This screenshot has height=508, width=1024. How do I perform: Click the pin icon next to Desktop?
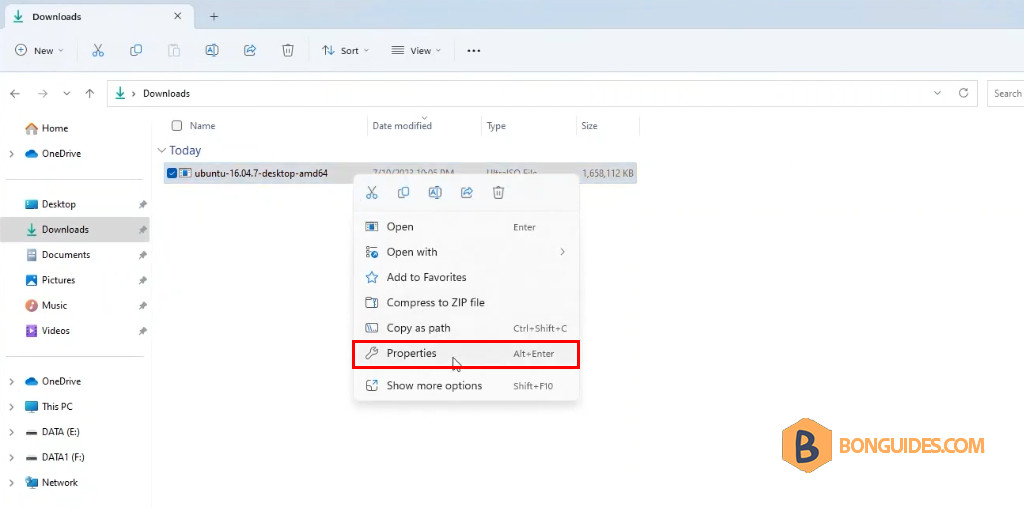click(x=142, y=204)
